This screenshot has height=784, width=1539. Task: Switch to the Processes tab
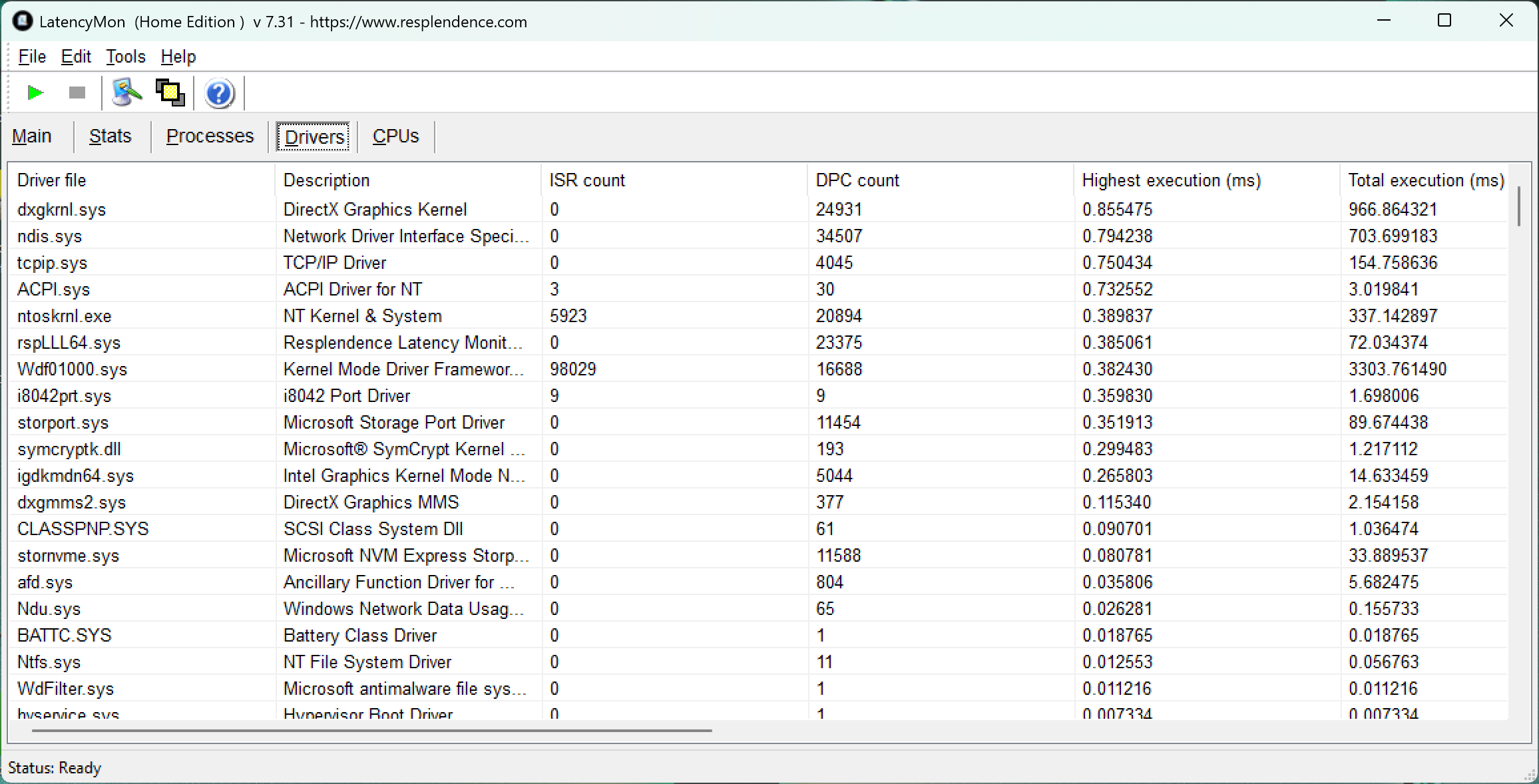pyautogui.click(x=210, y=136)
